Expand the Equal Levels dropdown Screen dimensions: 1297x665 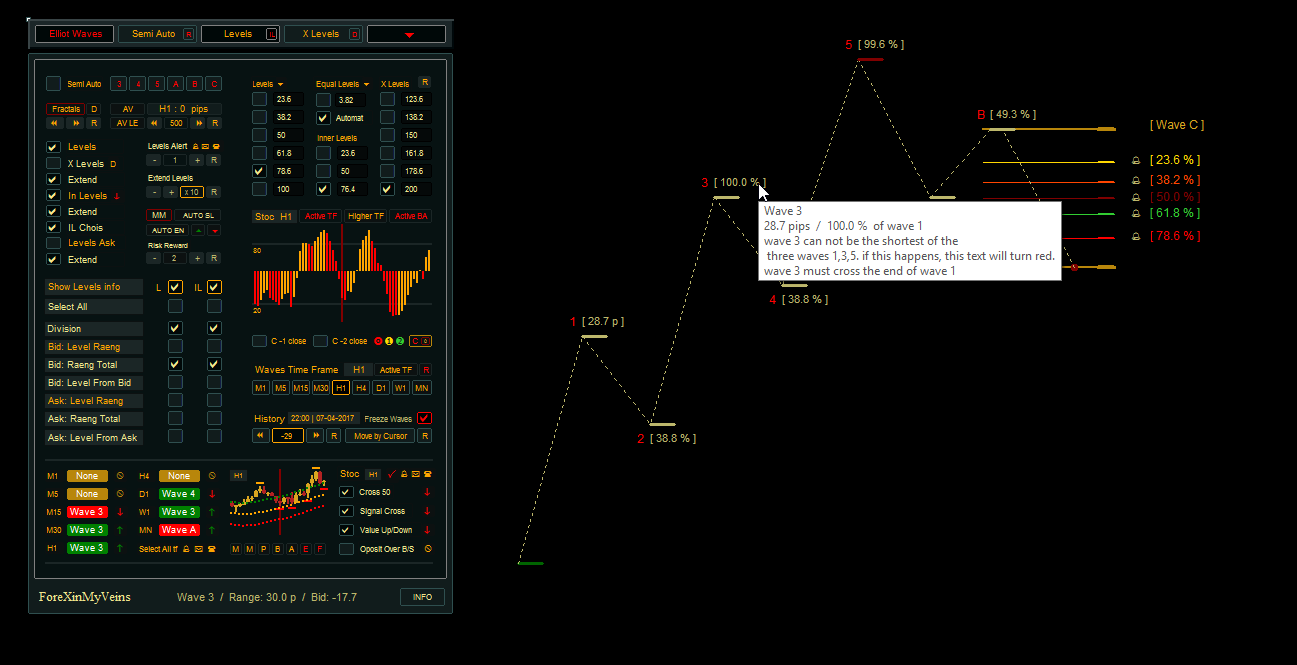367,84
